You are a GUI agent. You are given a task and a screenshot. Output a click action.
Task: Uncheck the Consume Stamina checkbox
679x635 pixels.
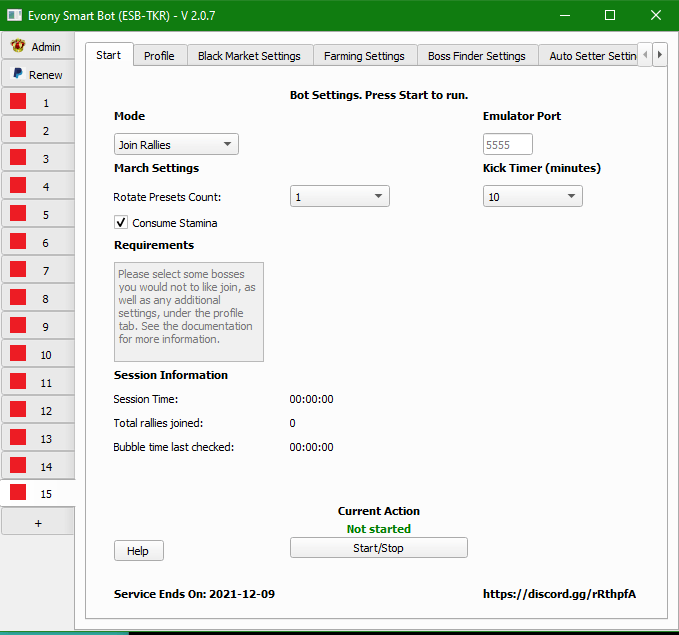pos(121,223)
